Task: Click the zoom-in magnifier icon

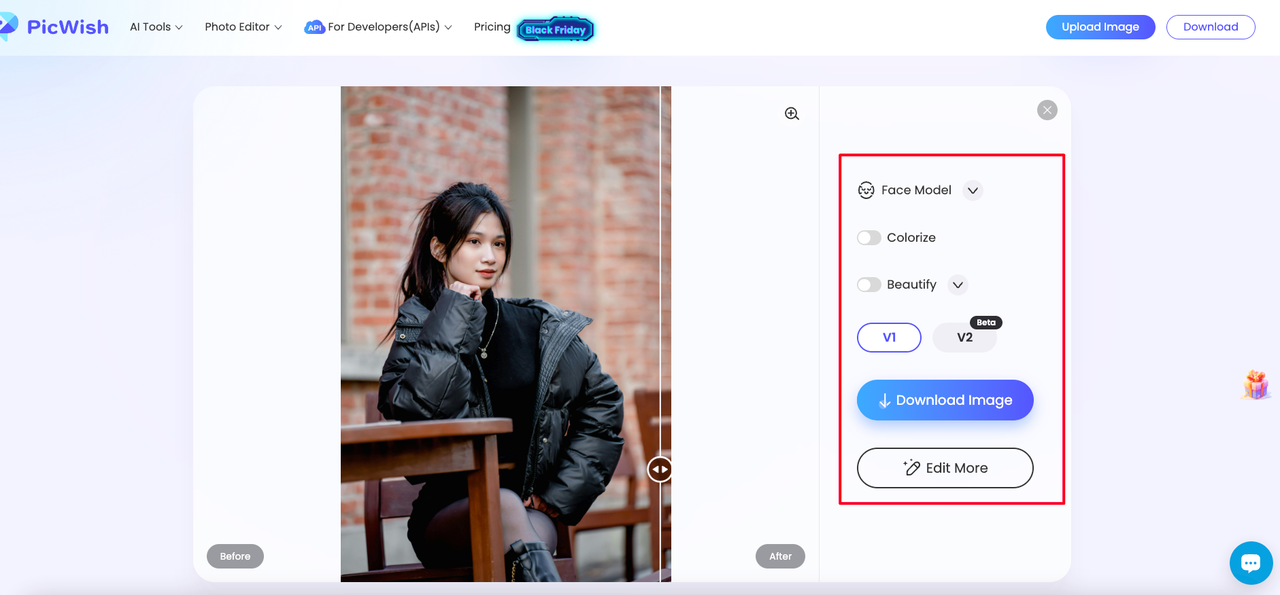Action: [792, 114]
